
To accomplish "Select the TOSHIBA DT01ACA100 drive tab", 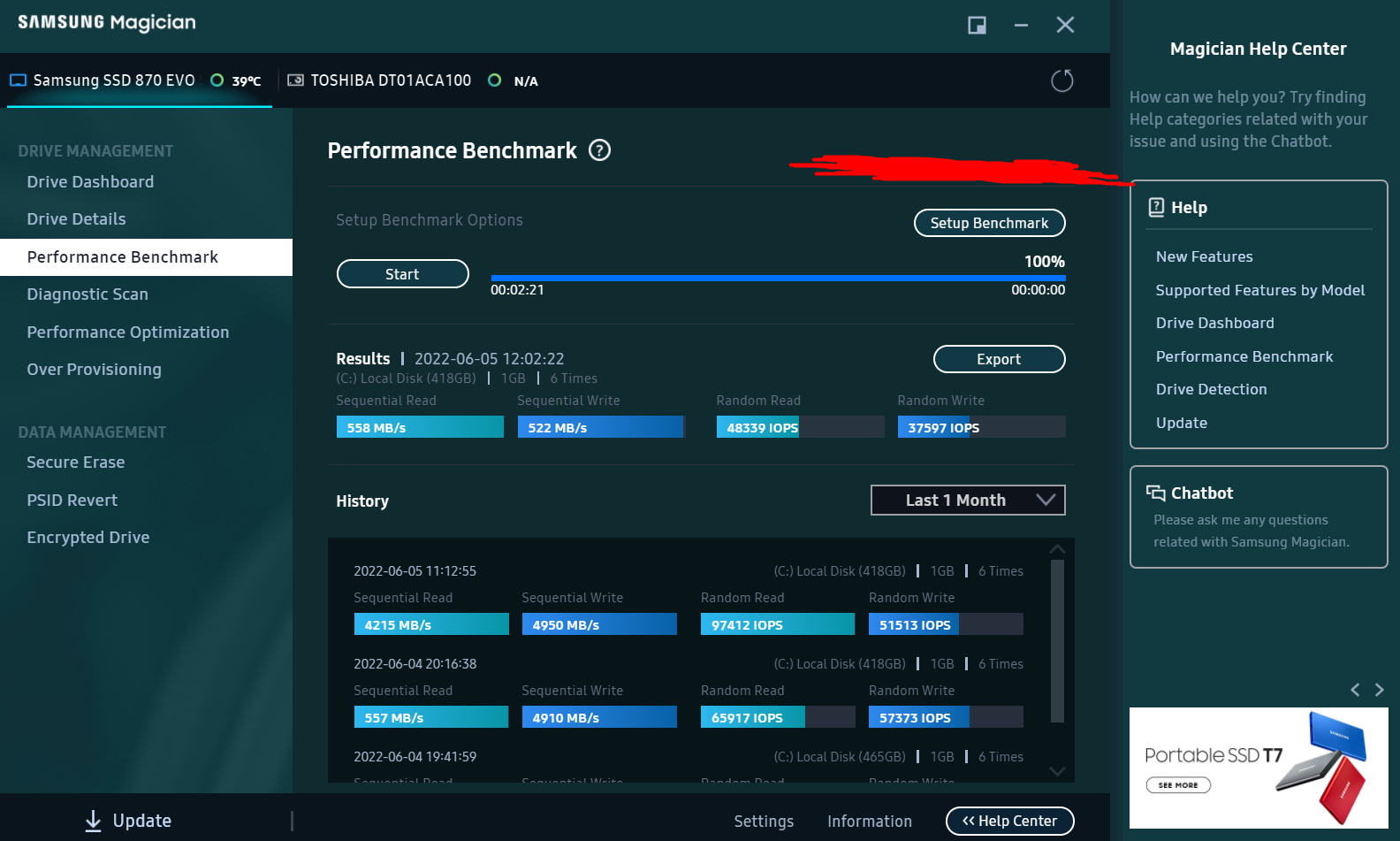I will coord(413,80).
